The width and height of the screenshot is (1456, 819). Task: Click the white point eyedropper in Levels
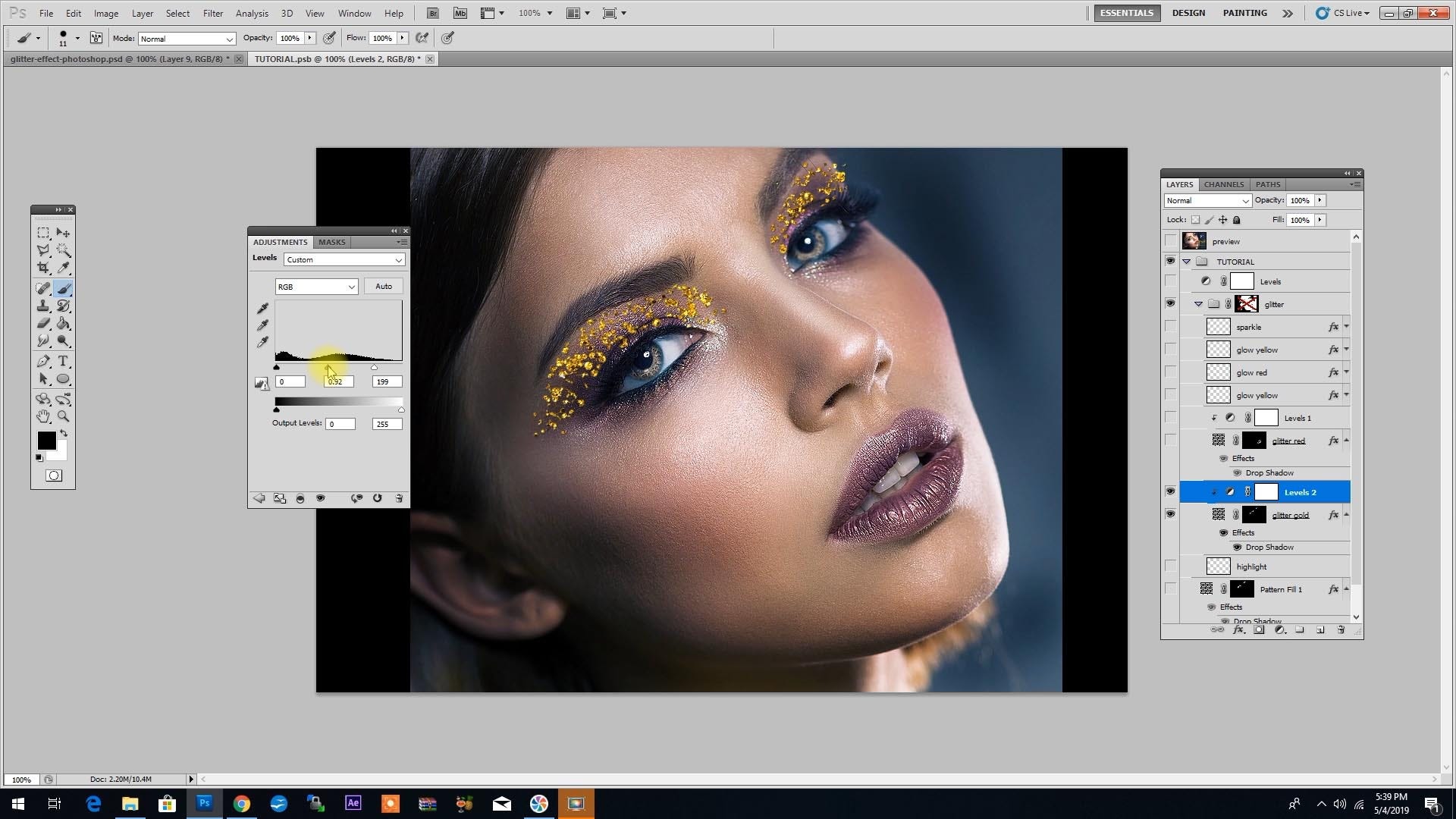[x=262, y=342]
